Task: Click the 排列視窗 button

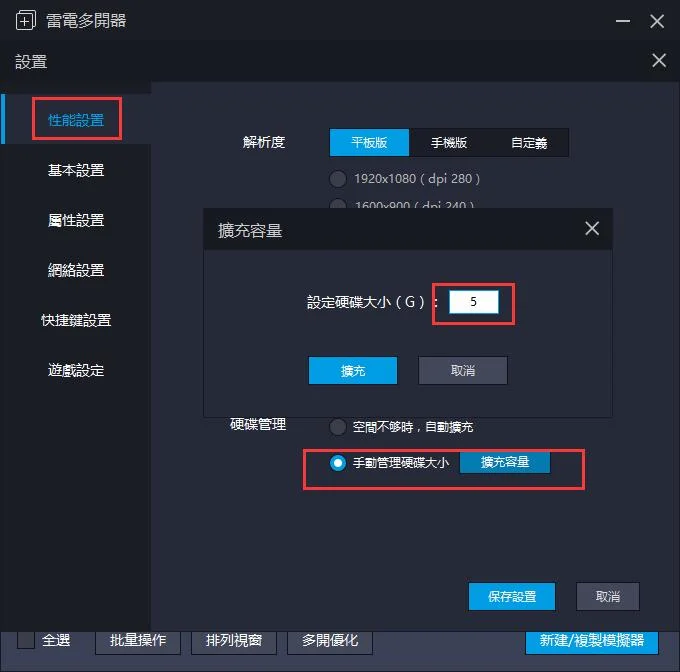Action: point(234,641)
